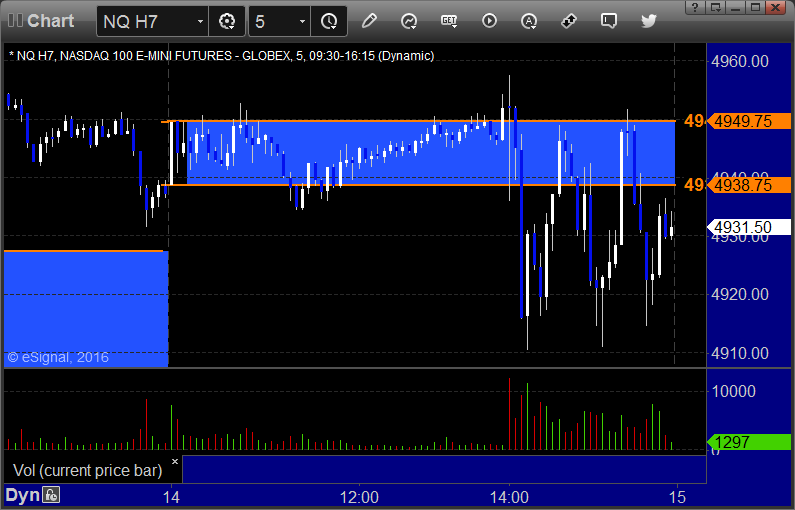Expand the interval 5 dropdown arrow
Image resolution: width=795 pixels, height=510 pixels.
[x=302, y=21]
